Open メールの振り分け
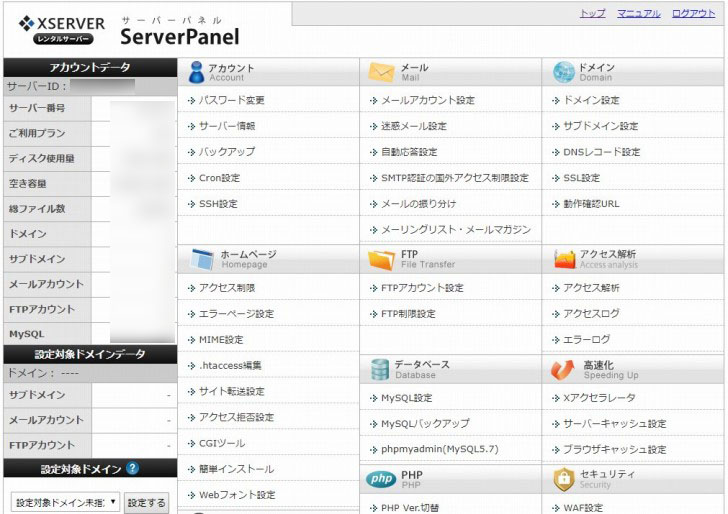This screenshot has width=728, height=514. 418,203
